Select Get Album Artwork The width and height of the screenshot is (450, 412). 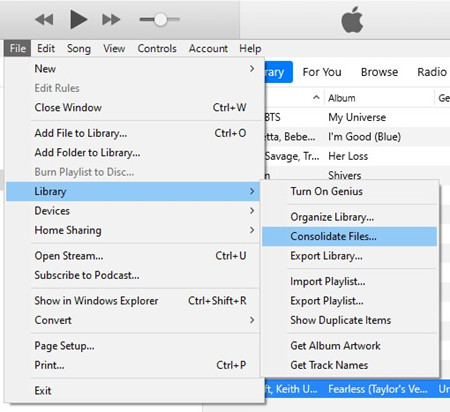point(349,346)
